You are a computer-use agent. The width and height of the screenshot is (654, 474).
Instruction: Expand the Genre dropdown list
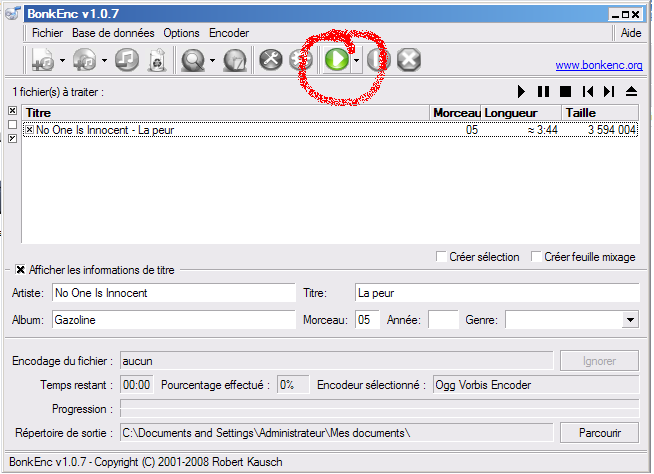630,320
